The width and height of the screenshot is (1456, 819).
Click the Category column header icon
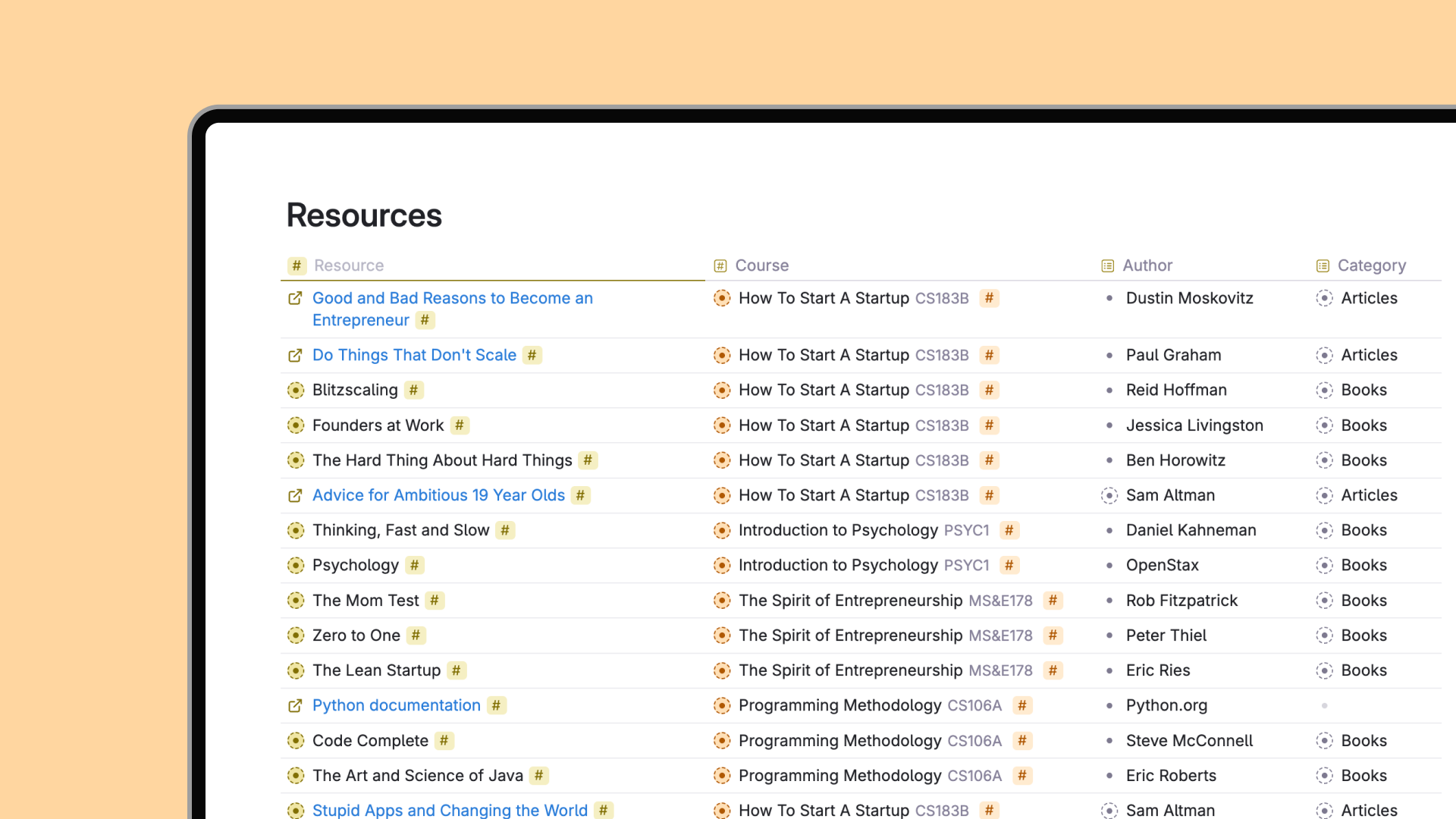pos(1323,266)
